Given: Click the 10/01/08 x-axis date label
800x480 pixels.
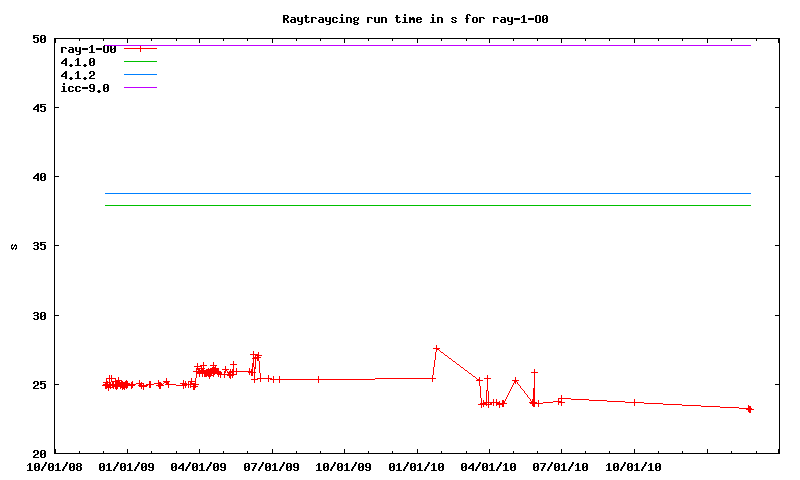Looking at the screenshot, I should click(54, 466).
